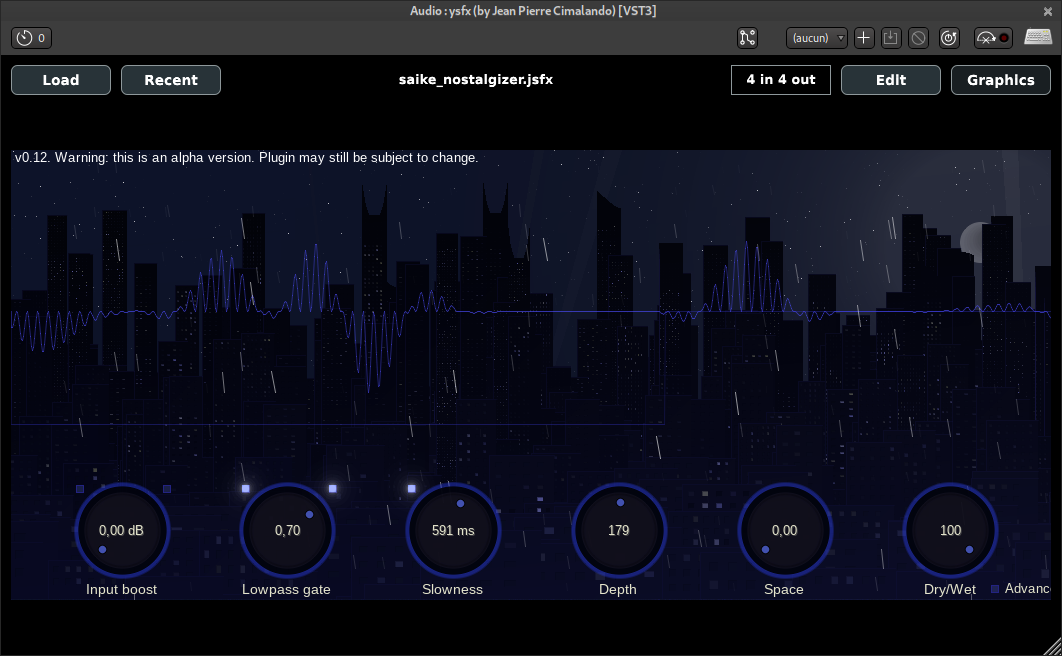Click the latency clock icon showing 0
This screenshot has height=656, width=1062.
31,38
